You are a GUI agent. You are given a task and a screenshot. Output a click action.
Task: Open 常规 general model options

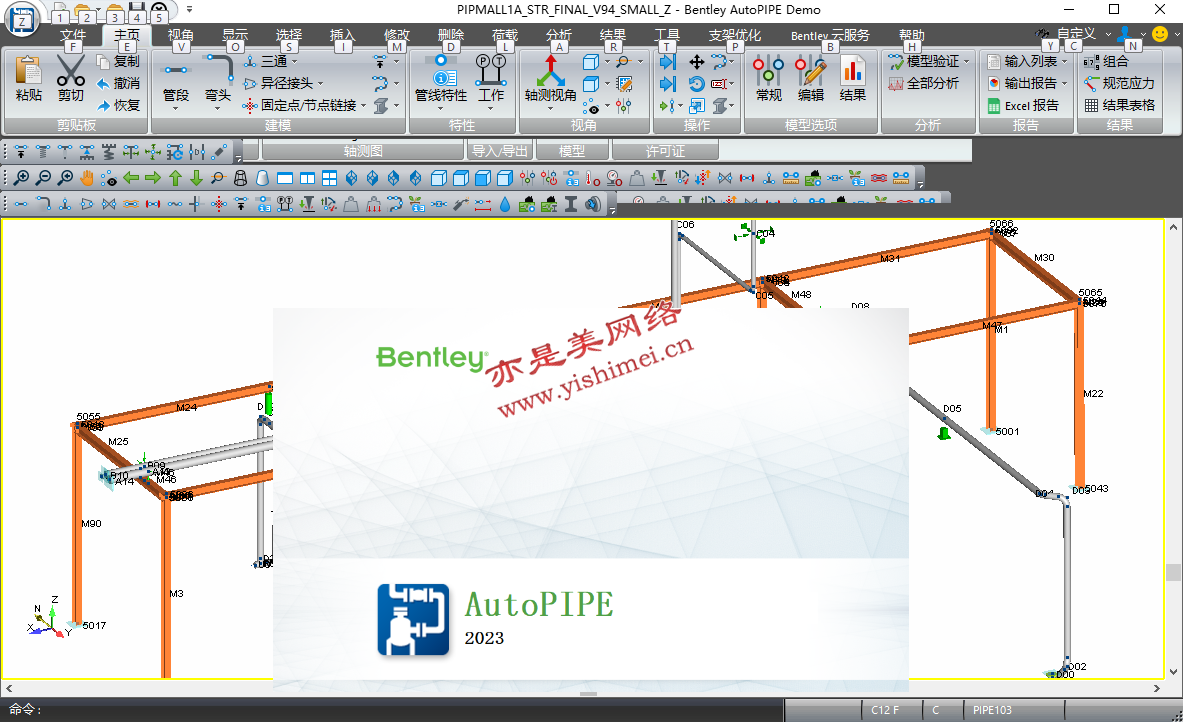pyautogui.click(x=769, y=78)
